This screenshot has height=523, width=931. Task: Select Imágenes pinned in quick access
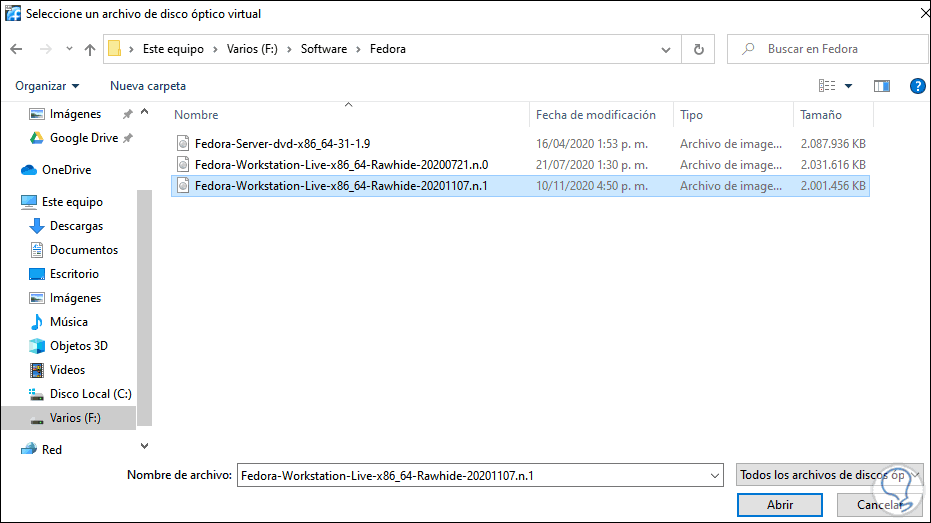(75, 114)
